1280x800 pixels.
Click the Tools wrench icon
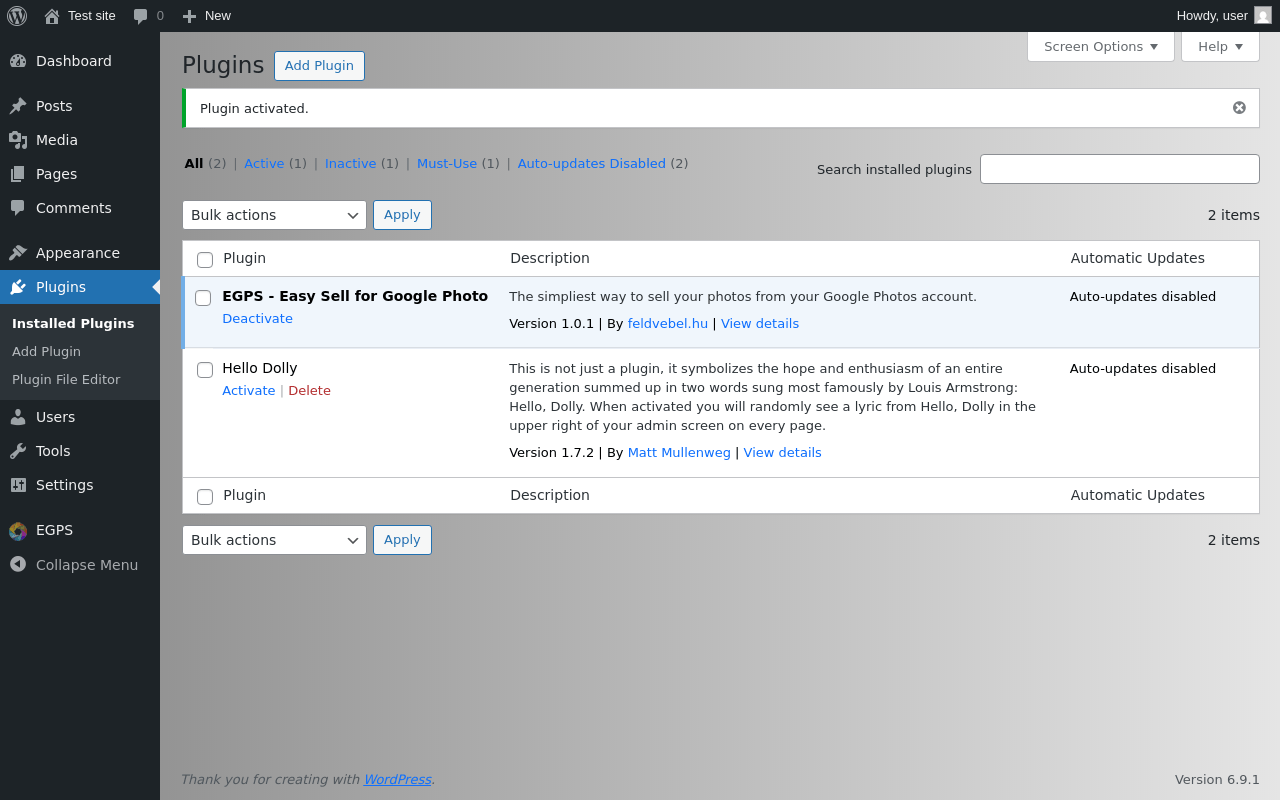[x=18, y=451]
